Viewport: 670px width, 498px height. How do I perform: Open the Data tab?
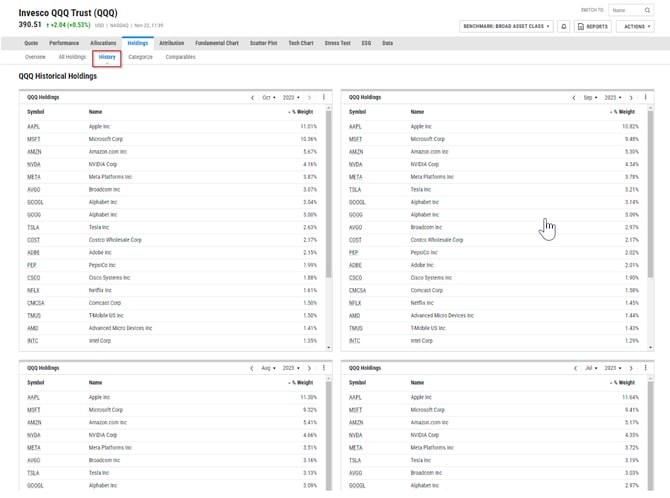tap(388, 43)
